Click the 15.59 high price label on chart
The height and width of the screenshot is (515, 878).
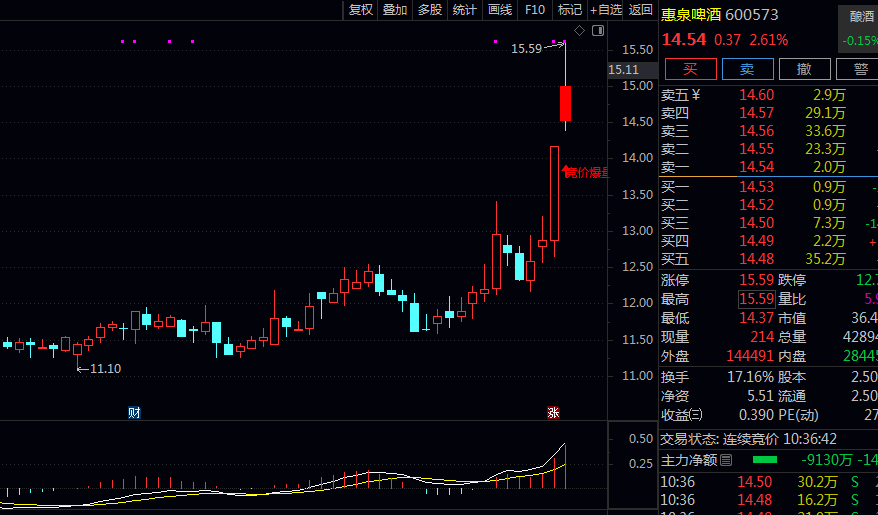tap(526, 49)
